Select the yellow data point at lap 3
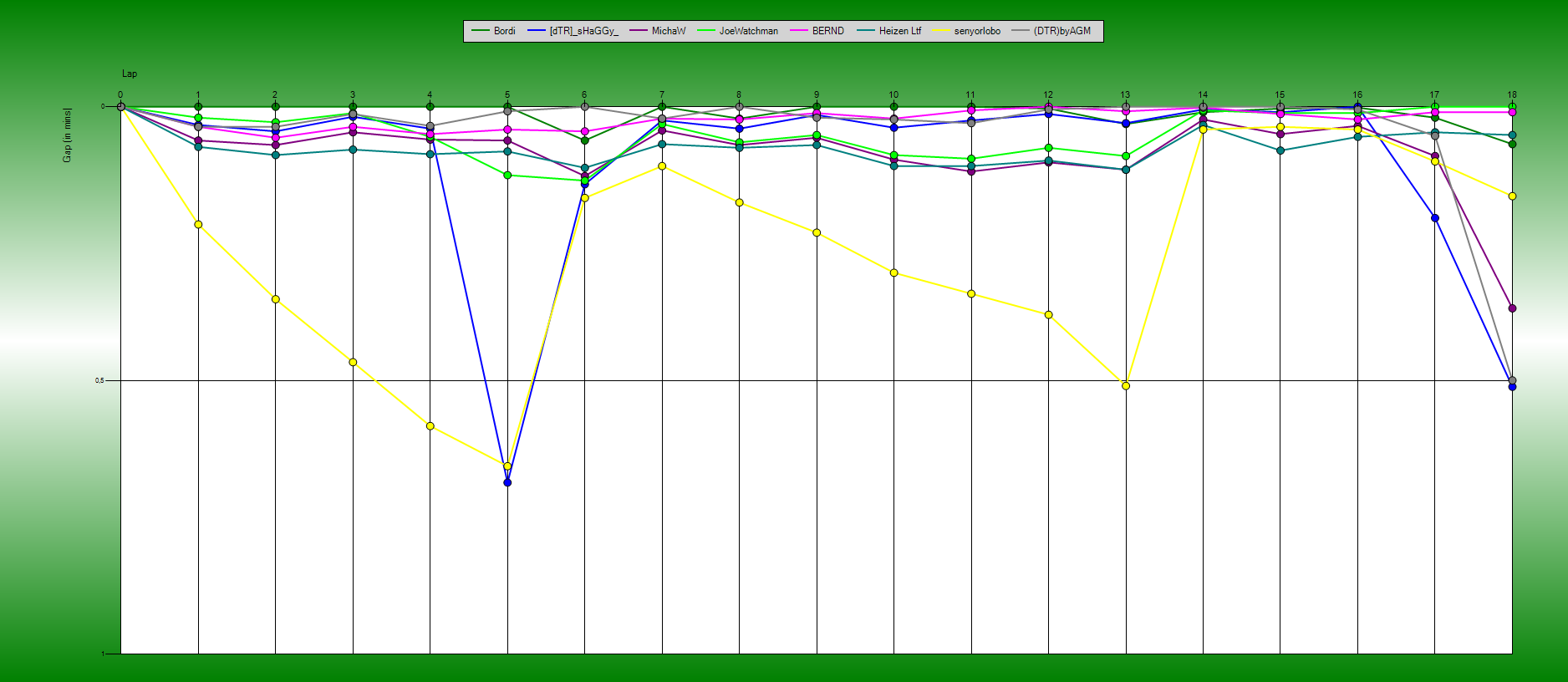The image size is (1568, 682). pos(353,362)
